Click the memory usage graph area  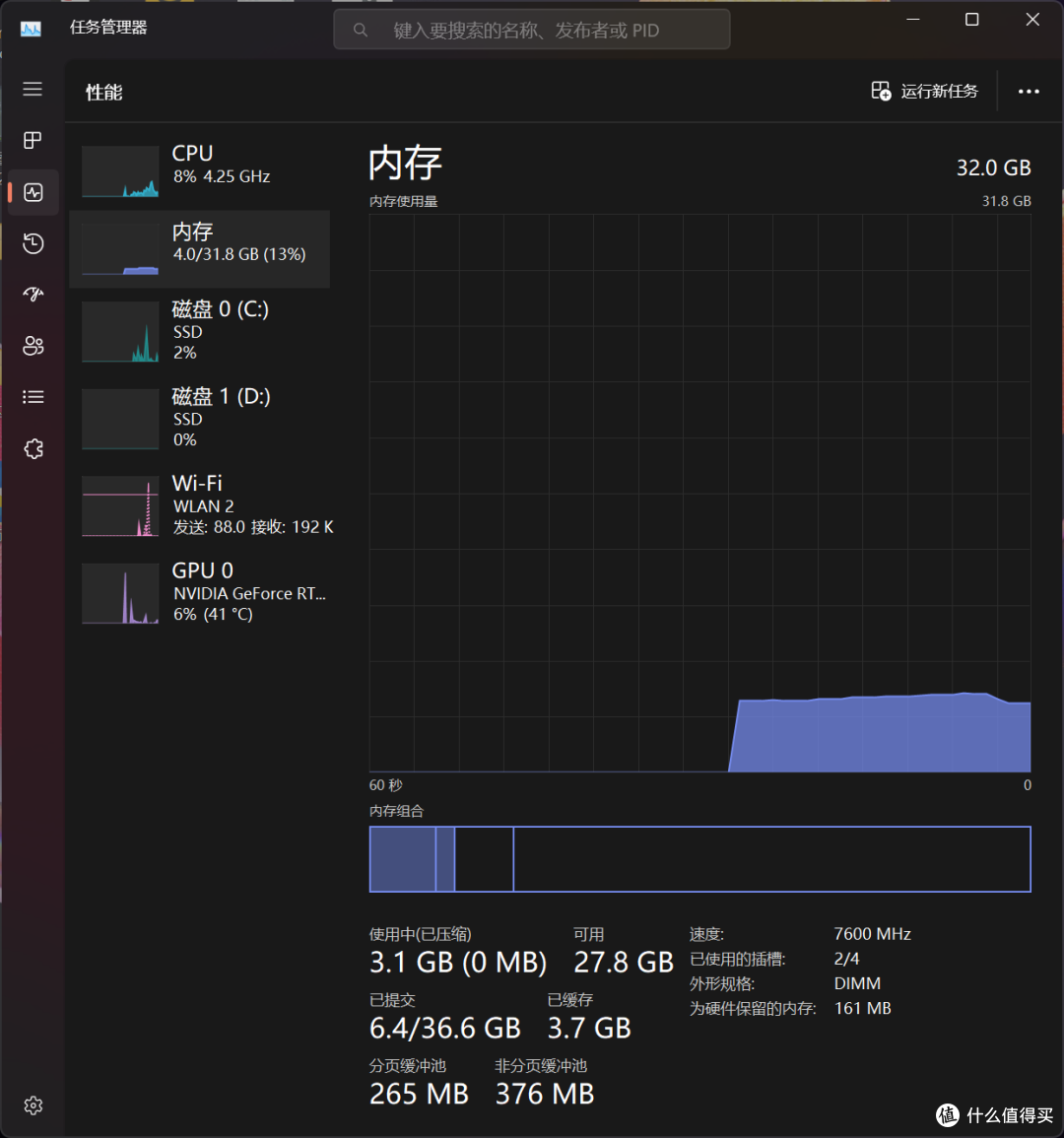pyautogui.click(x=700, y=493)
